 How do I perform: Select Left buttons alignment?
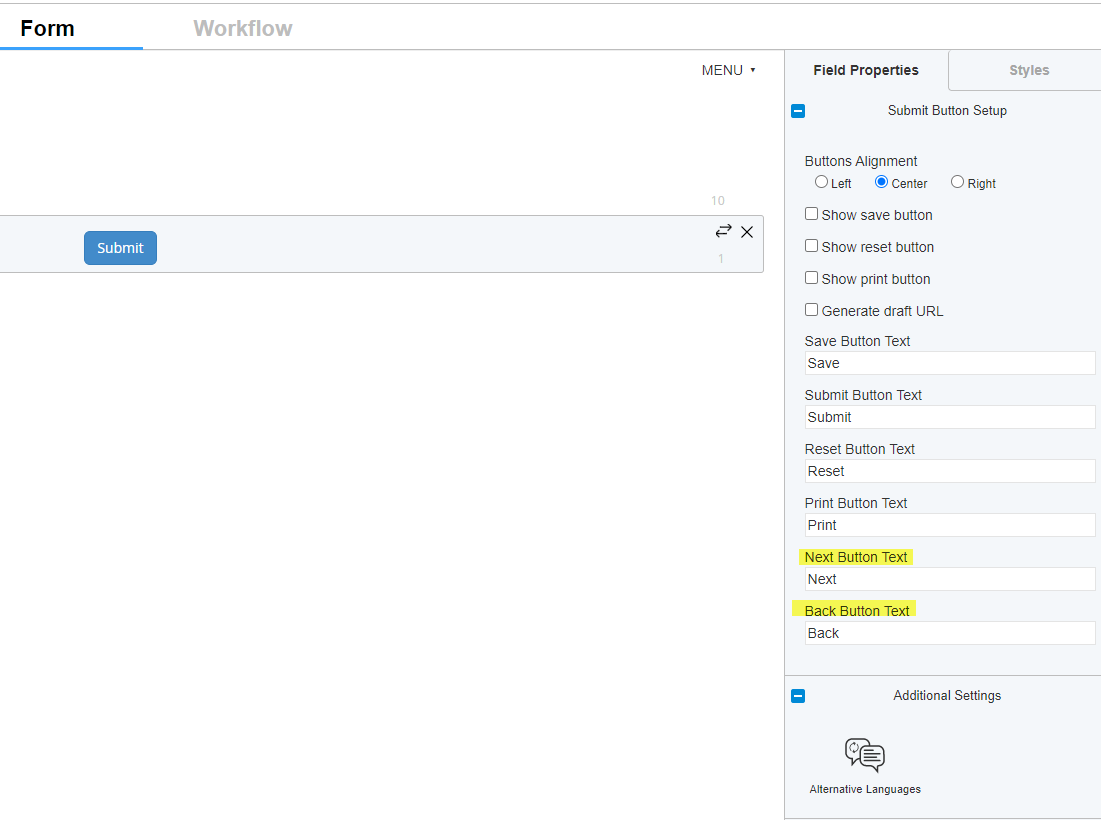[821, 182]
